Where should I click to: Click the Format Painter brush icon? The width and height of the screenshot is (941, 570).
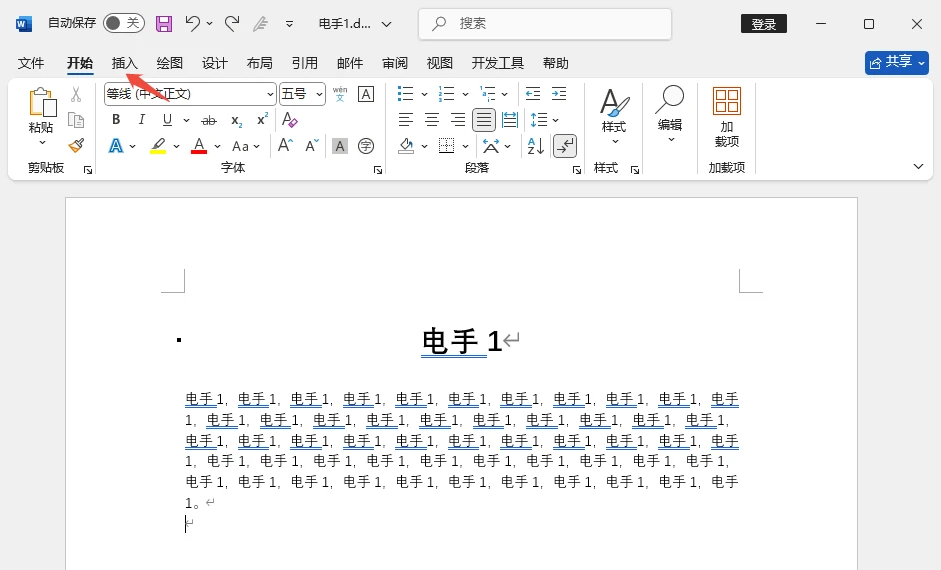(x=76, y=146)
